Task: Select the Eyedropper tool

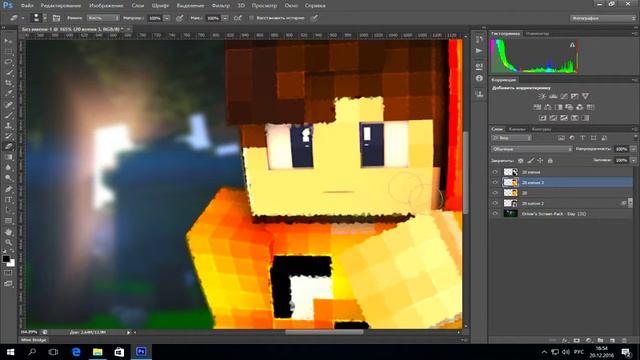Action: click(8, 94)
